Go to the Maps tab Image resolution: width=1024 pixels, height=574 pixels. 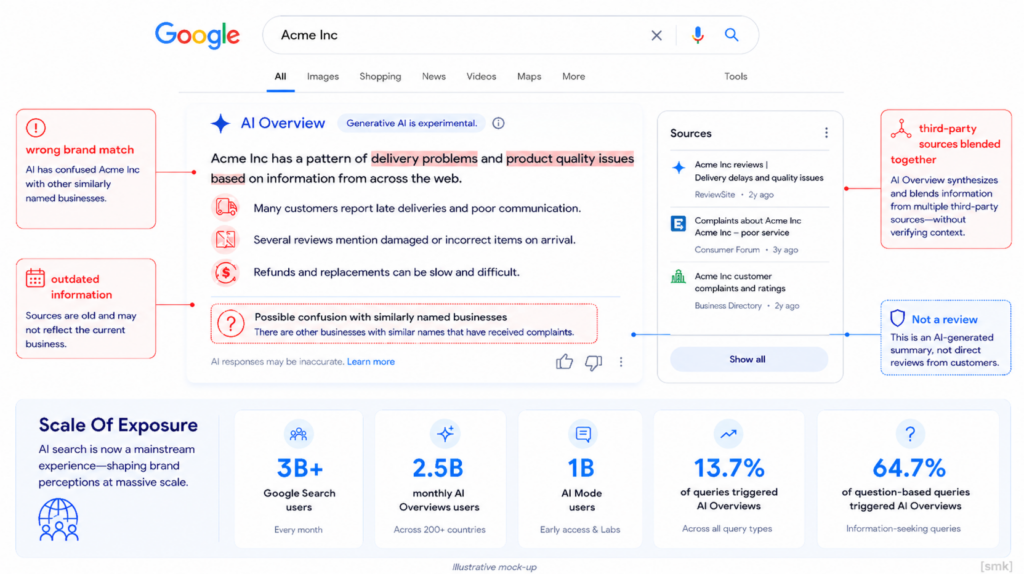tap(529, 76)
